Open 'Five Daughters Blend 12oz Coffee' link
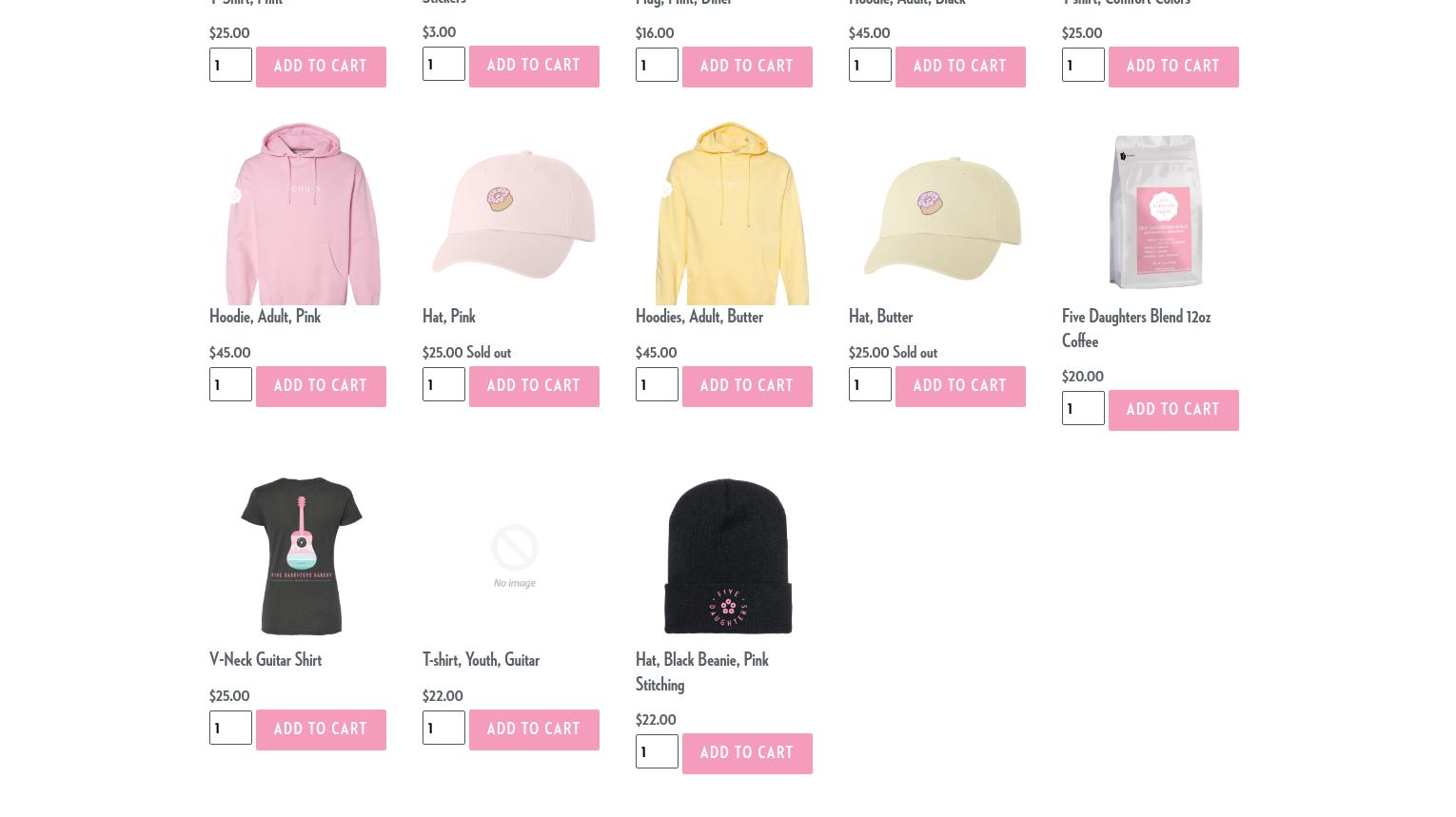1456x817 pixels. click(x=1136, y=329)
